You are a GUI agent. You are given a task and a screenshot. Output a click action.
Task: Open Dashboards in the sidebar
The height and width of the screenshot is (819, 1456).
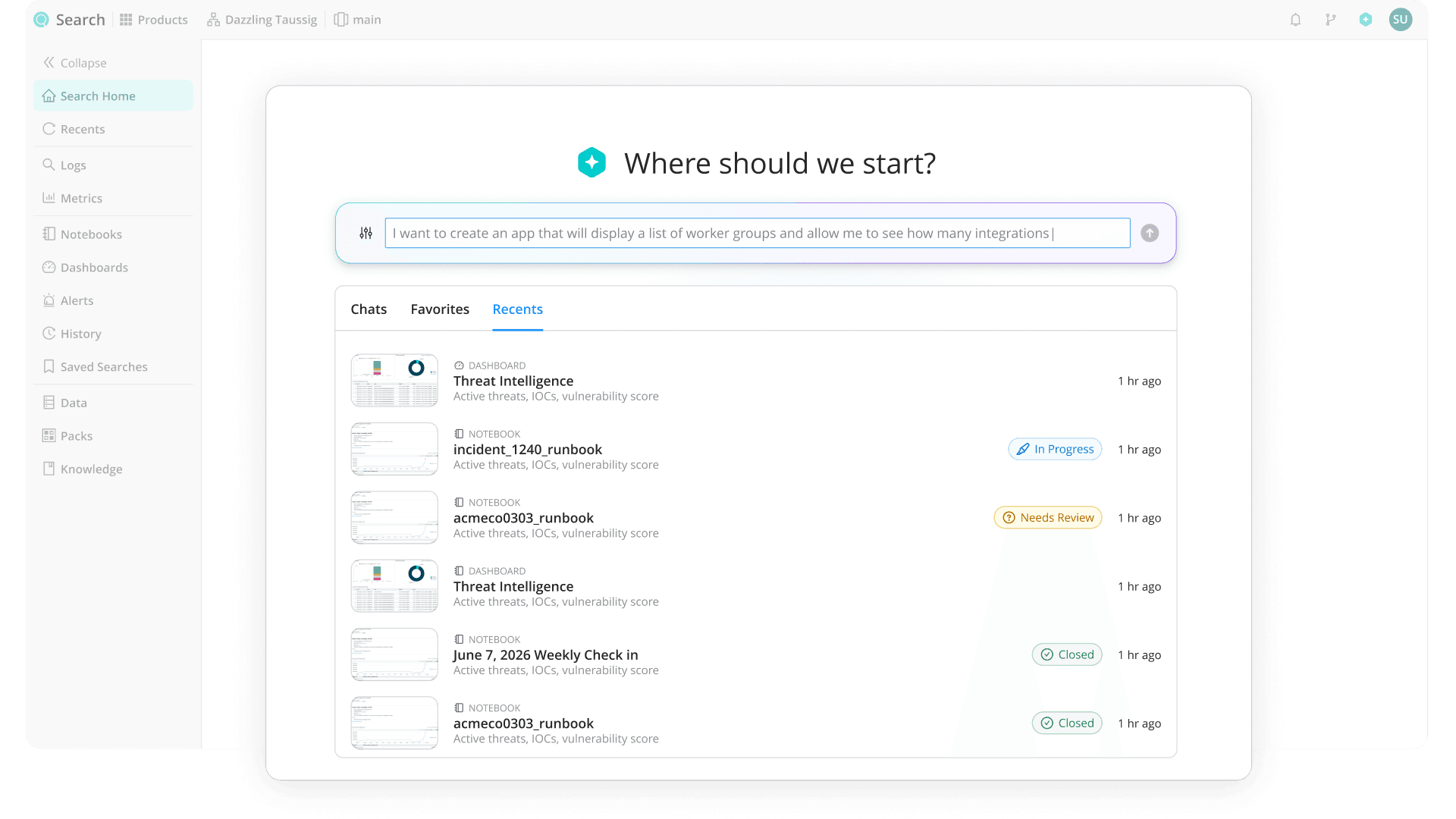[x=113, y=267]
